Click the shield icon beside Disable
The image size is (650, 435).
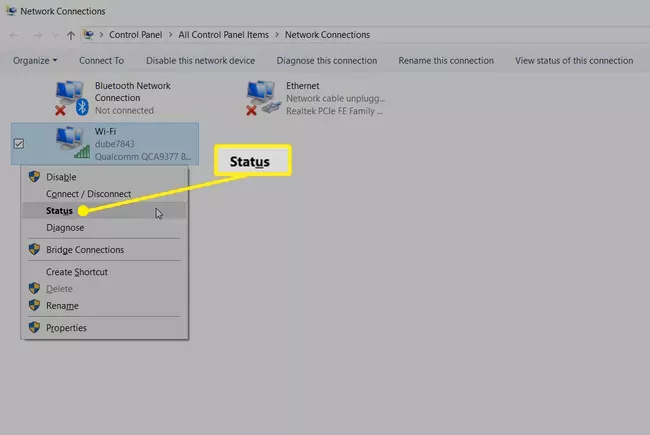(x=34, y=177)
